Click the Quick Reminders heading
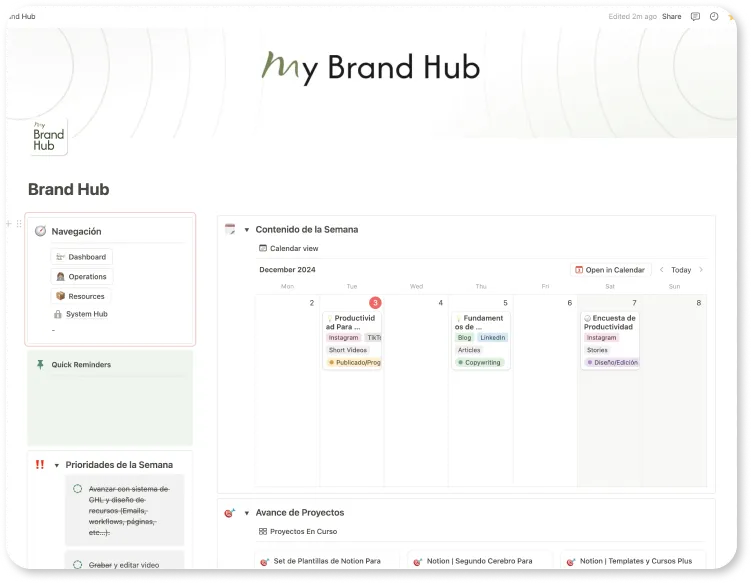Screen dimensions: 751x583 81,365
